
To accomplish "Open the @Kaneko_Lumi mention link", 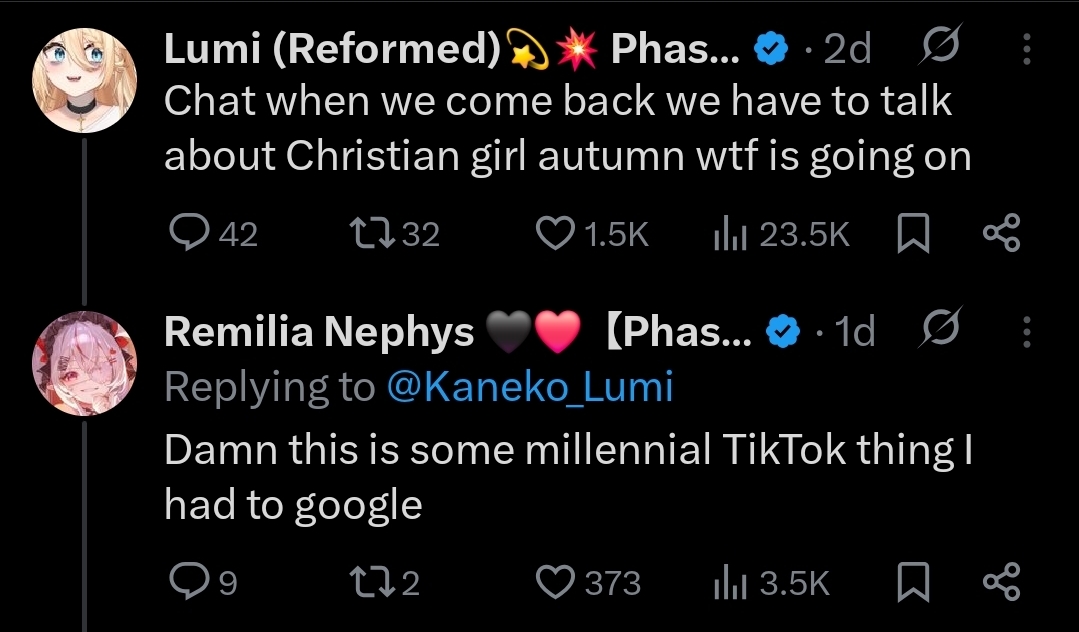I will pyautogui.click(x=529, y=387).
